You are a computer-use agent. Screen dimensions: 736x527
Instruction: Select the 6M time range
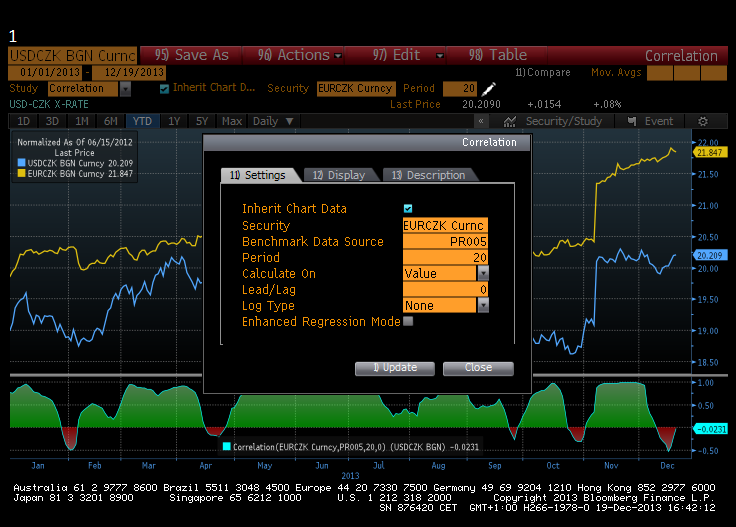coord(111,121)
